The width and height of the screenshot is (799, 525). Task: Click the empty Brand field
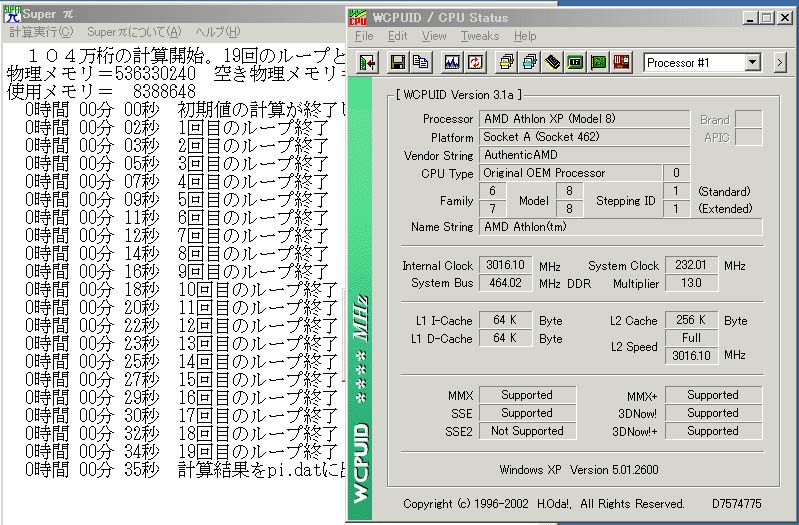pyautogui.click(x=749, y=119)
